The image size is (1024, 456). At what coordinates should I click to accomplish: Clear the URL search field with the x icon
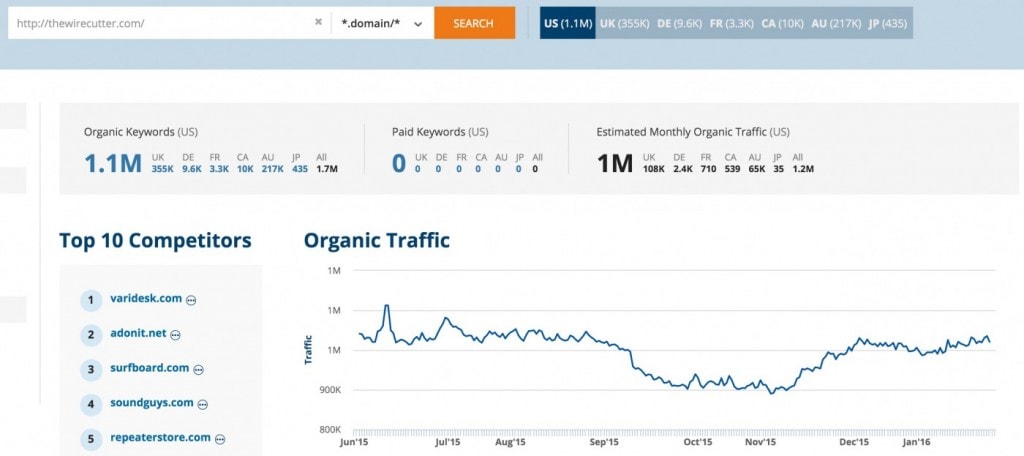pyautogui.click(x=318, y=22)
